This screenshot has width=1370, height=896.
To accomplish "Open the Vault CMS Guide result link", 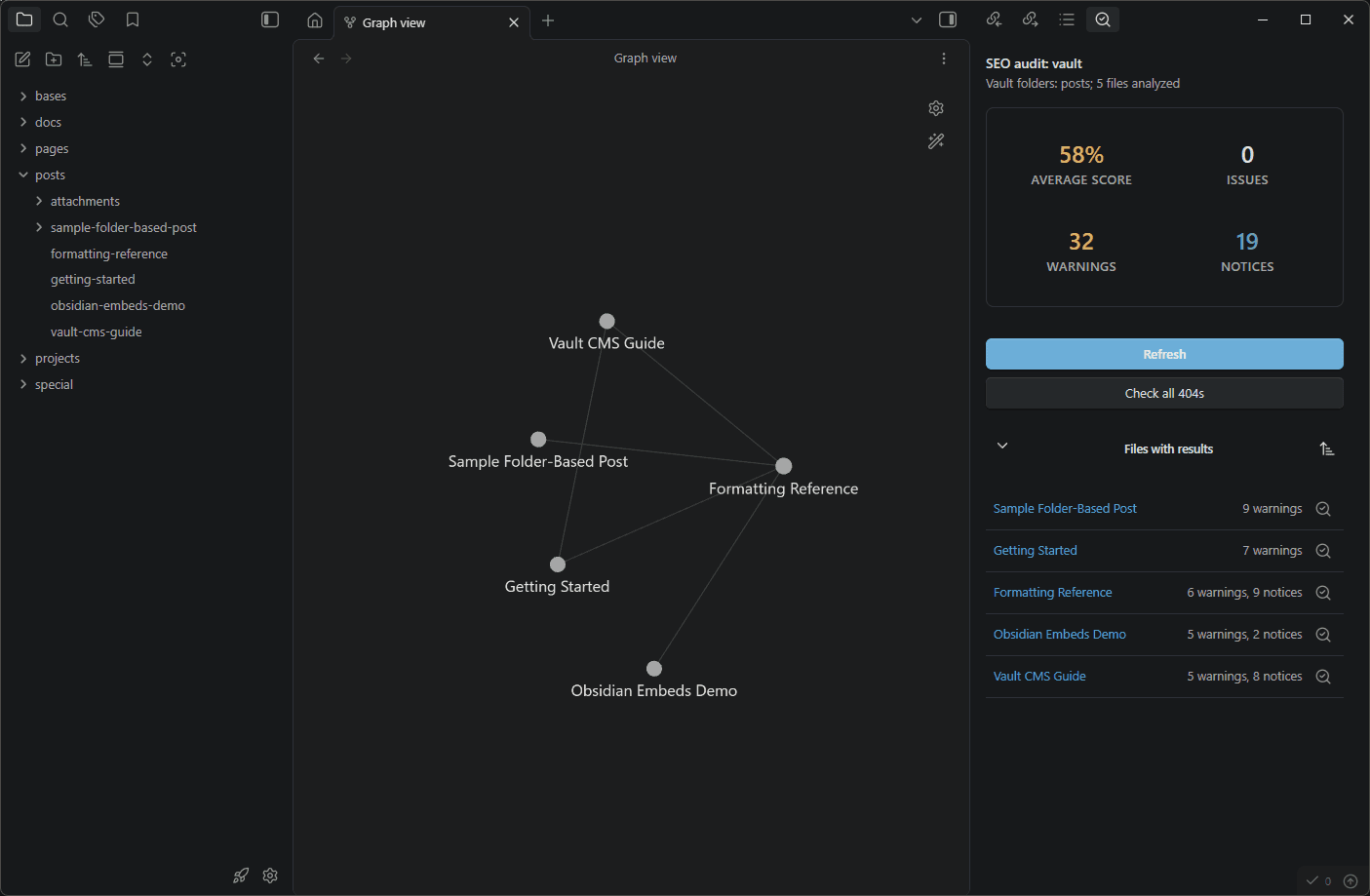I will click(1039, 676).
